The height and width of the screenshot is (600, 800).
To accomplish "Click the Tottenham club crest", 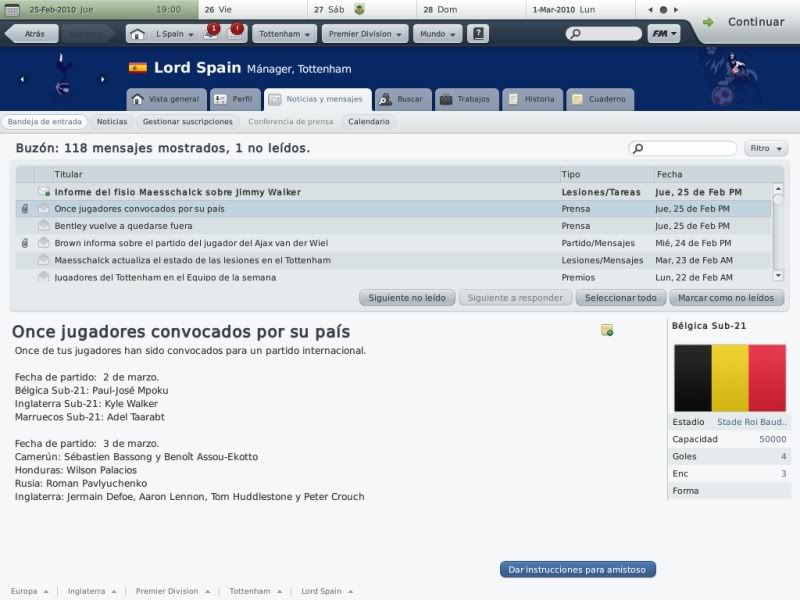I will click(62, 75).
